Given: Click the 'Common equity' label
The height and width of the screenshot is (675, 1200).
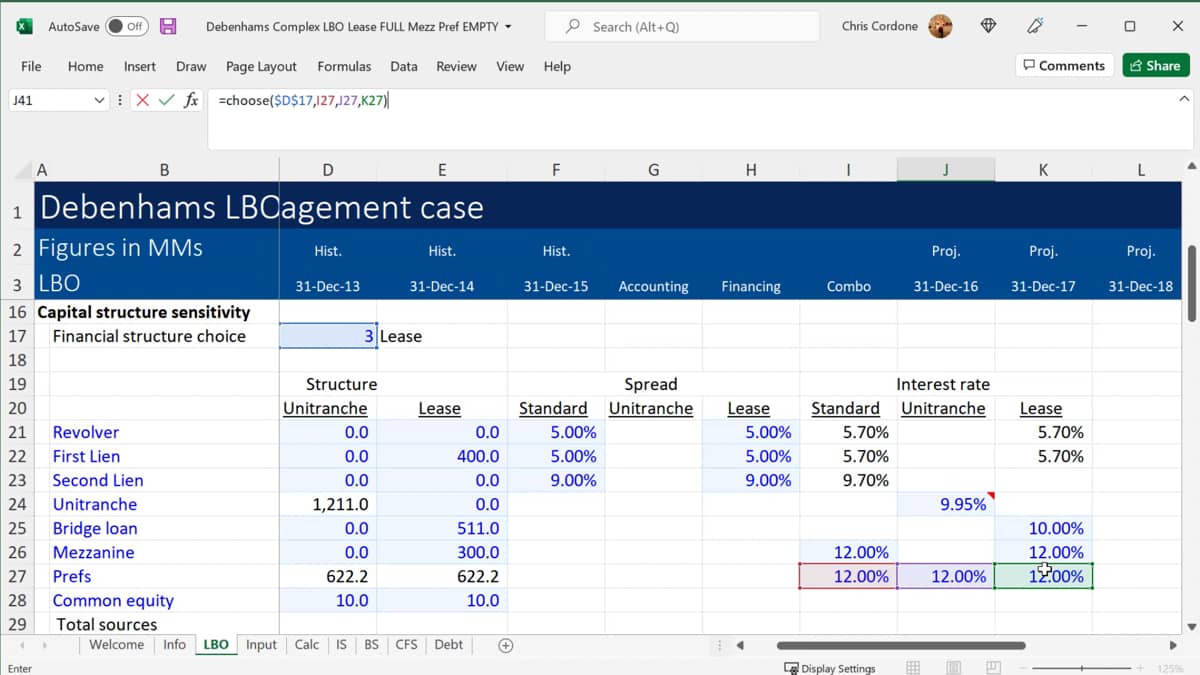Looking at the screenshot, I should (x=113, y=600).
